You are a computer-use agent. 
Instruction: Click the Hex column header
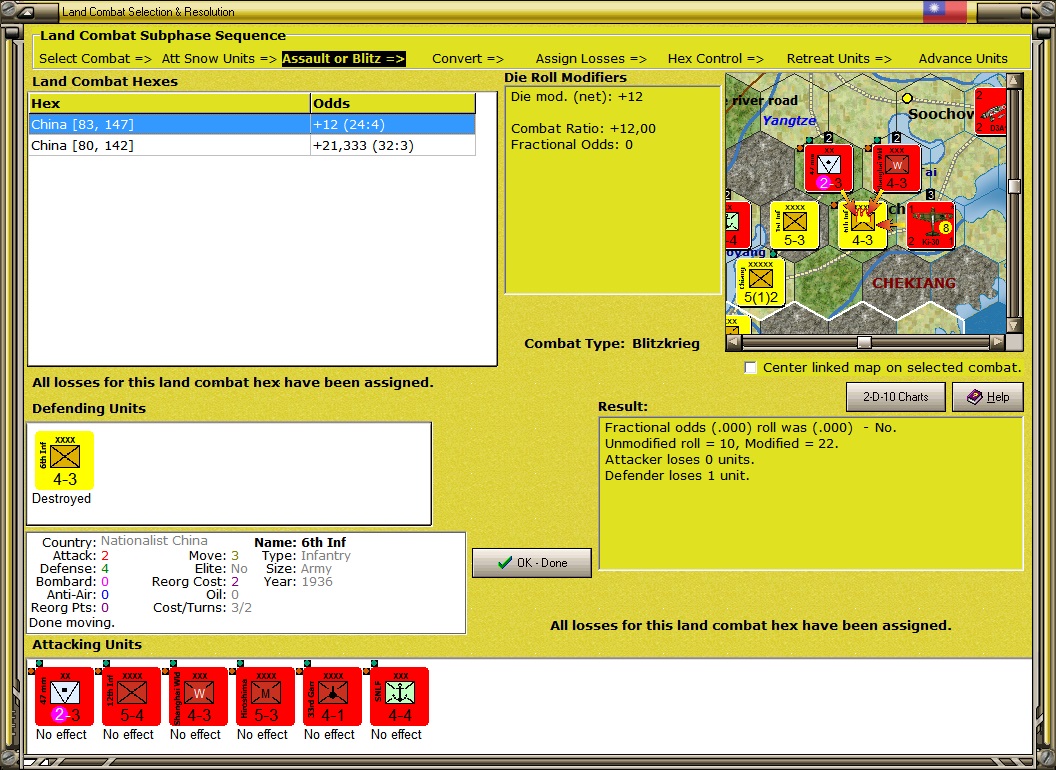[169, 103]
